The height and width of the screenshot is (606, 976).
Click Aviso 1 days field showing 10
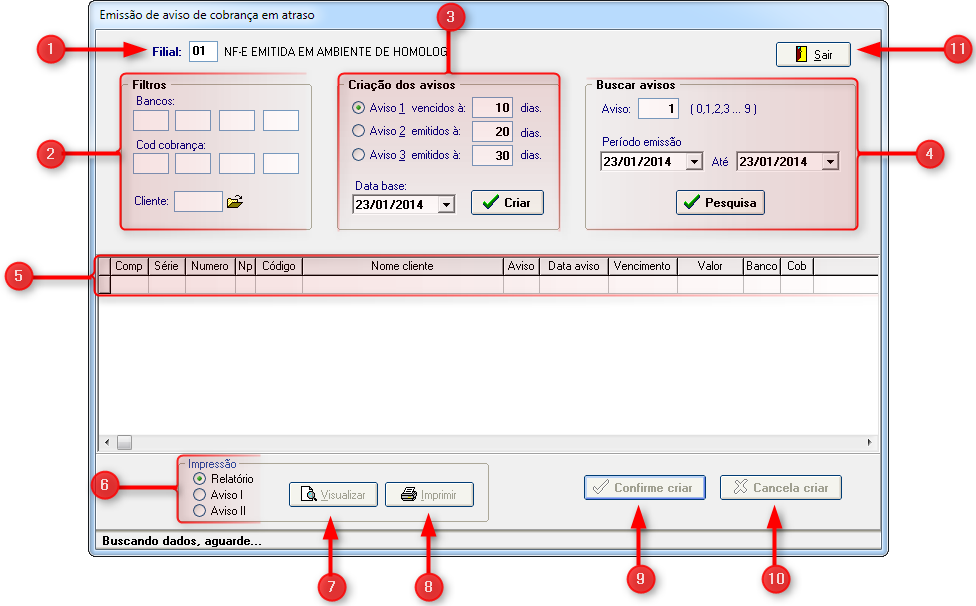point(492,108)
